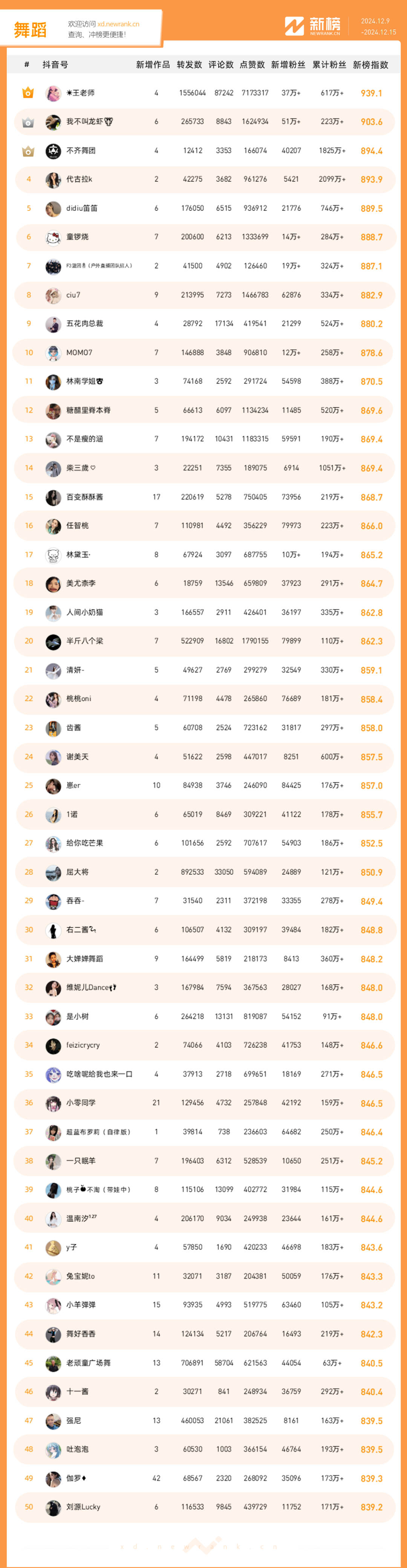Click avatar of feizicrycry
Viewport: 407px width, 1568px height.
coord(54,1046)
